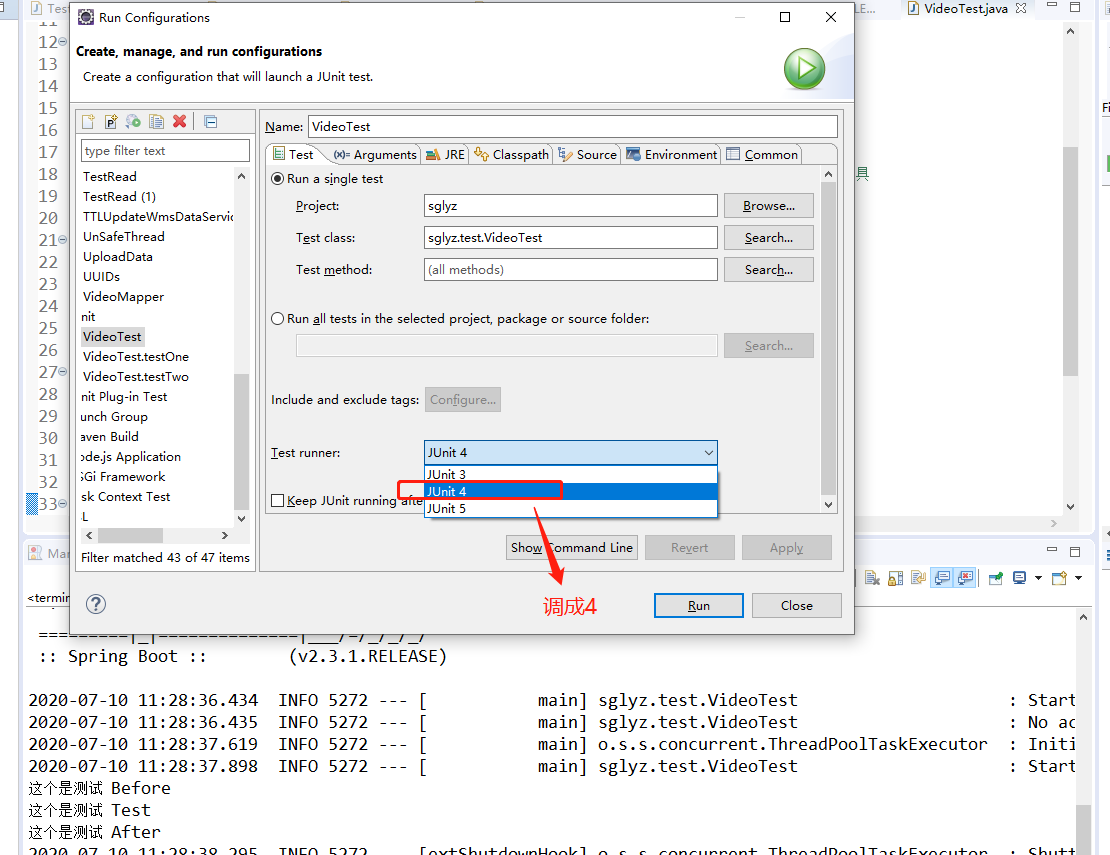This screenshot has width=1110, height=855.
Task: Pin the console view
Action: coord(995,577)
